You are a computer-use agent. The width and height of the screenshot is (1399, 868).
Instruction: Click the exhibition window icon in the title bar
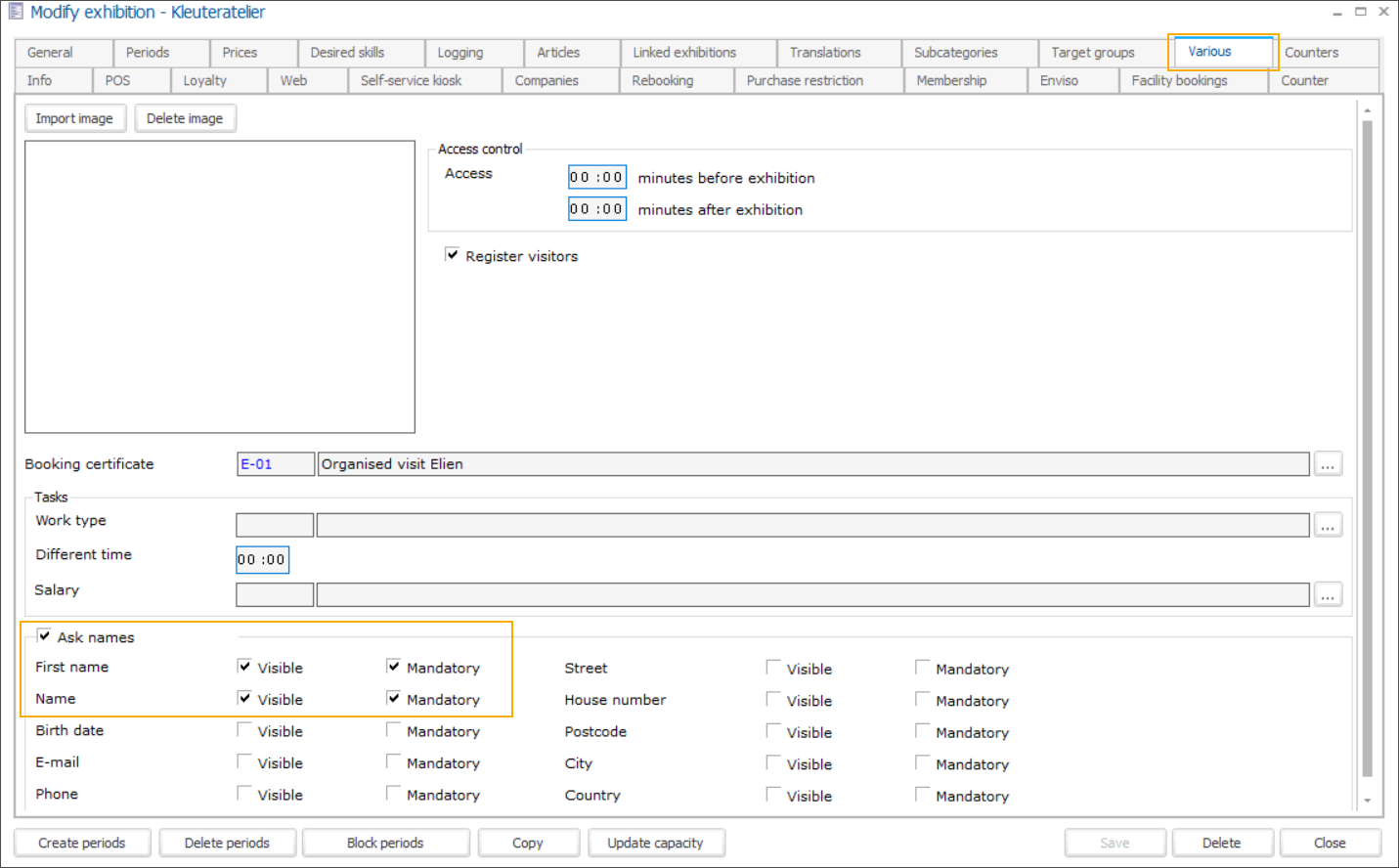point(15,12)
